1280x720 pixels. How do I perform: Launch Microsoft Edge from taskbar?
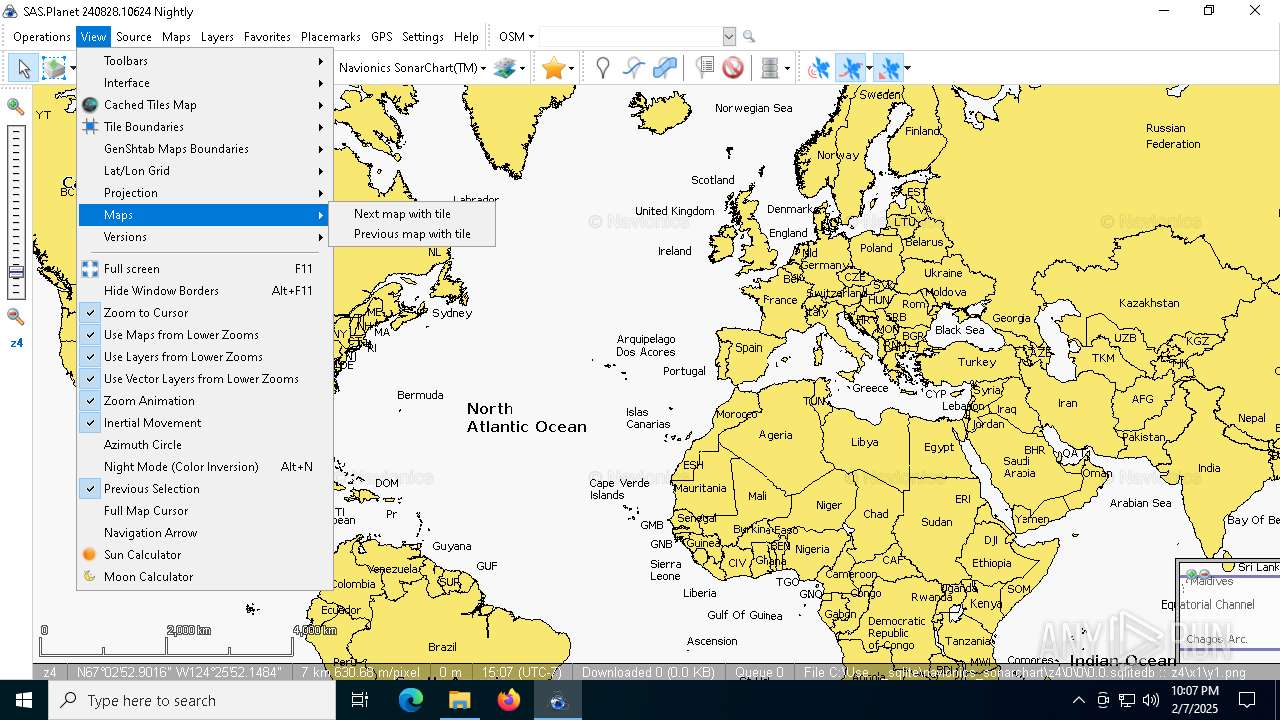point(410,700)
